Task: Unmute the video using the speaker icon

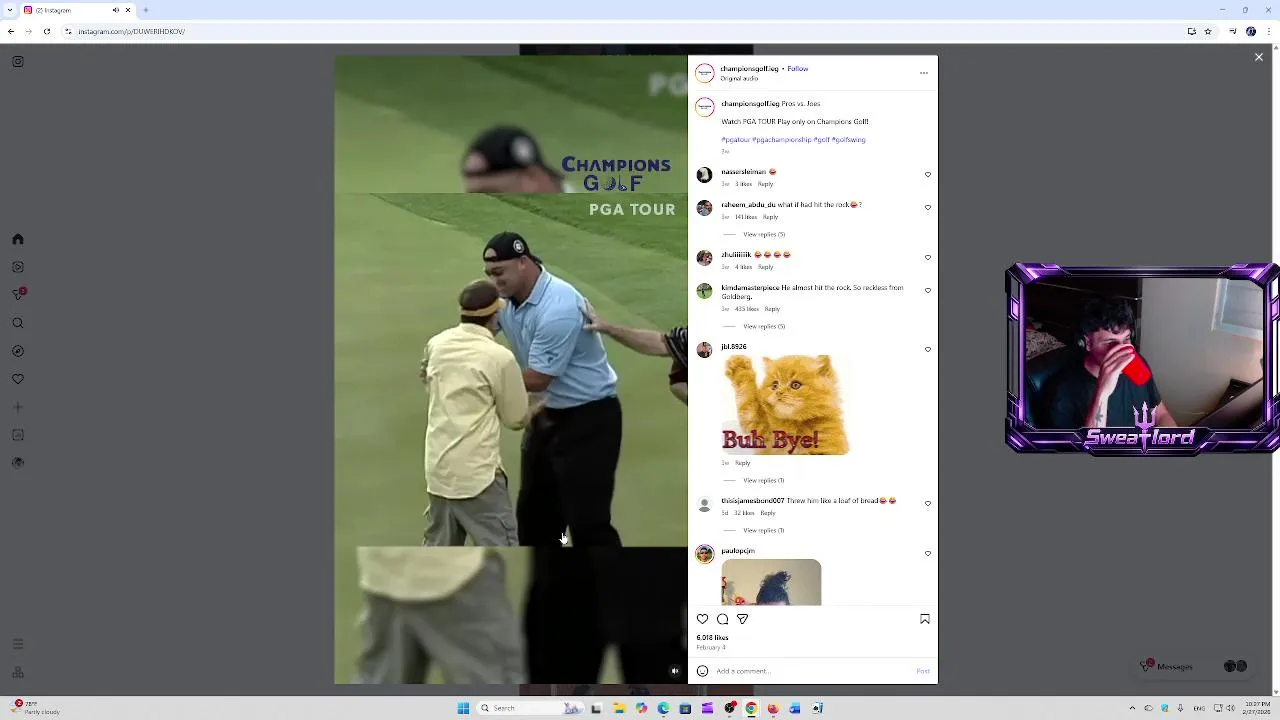Action: click(675, 672)
